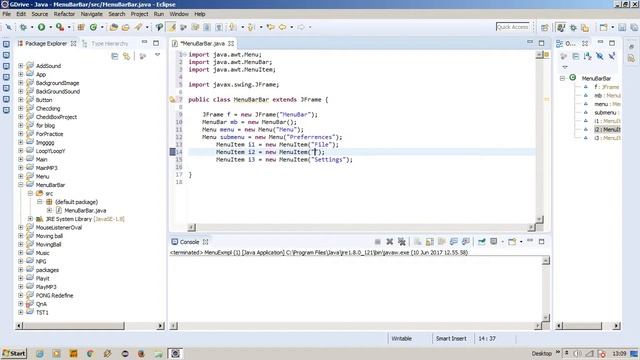640x360 pixels.
Task: Open Package Explorer View Menu triangle
Action: click(x=158, y=55)
